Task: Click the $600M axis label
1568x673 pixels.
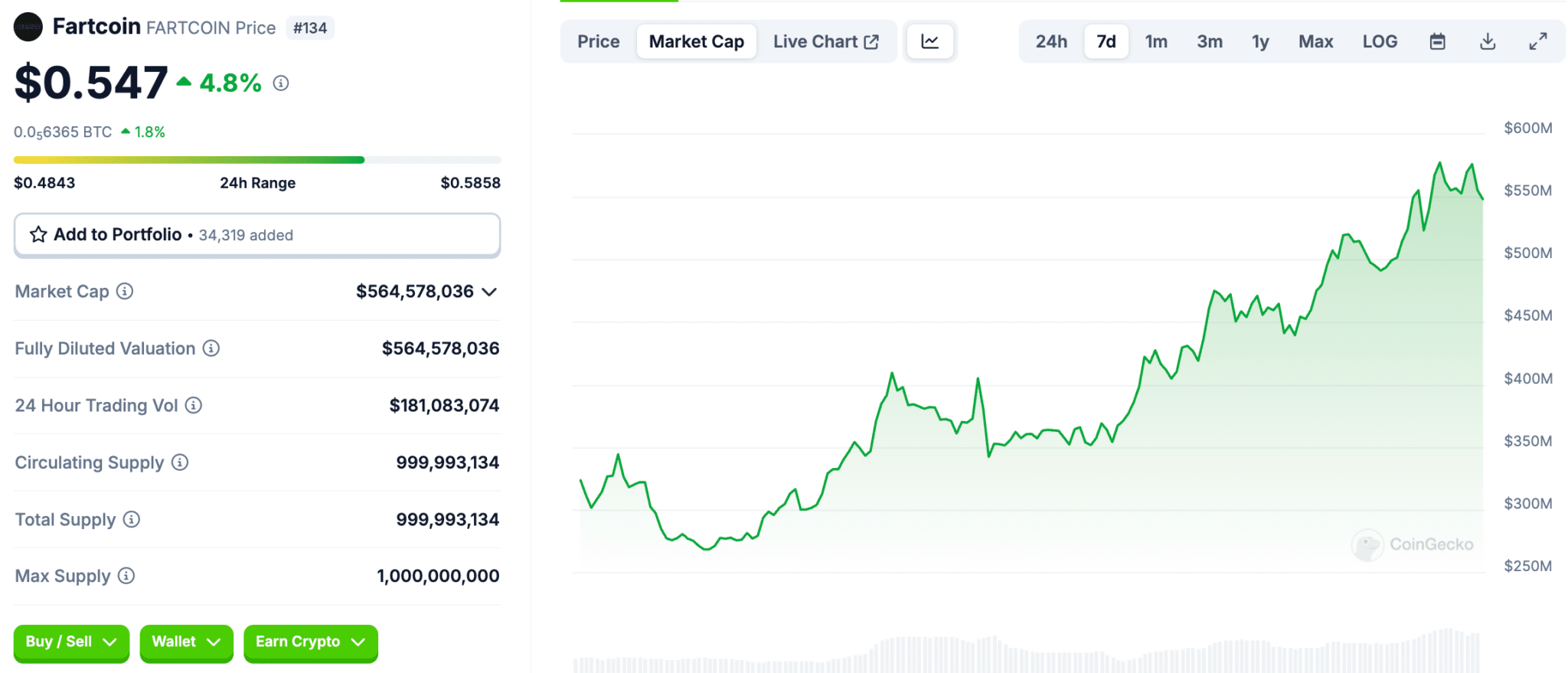Action: coord(1527,128)
